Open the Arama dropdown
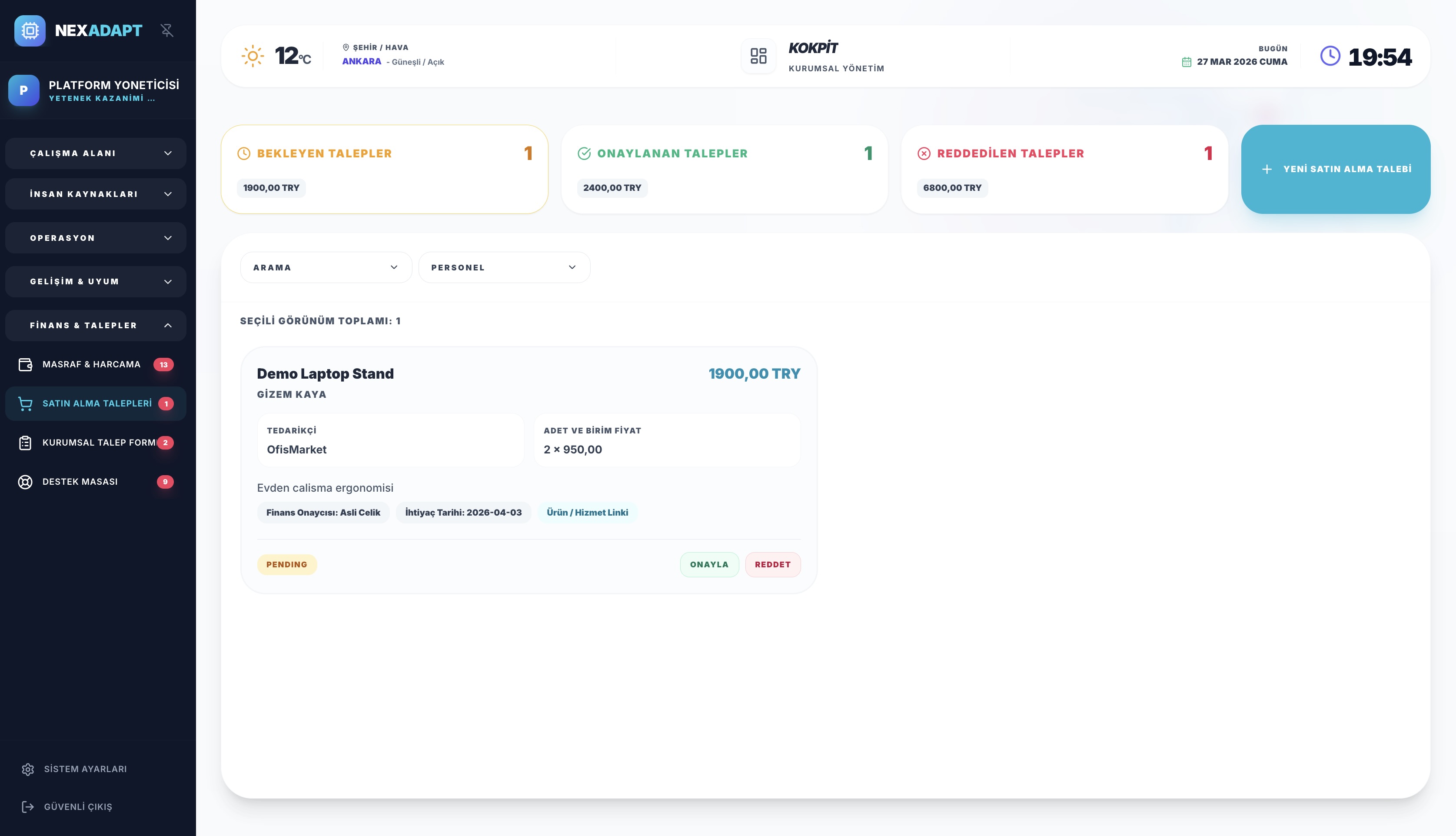The image size is (1456, 836). coord(326,267)
